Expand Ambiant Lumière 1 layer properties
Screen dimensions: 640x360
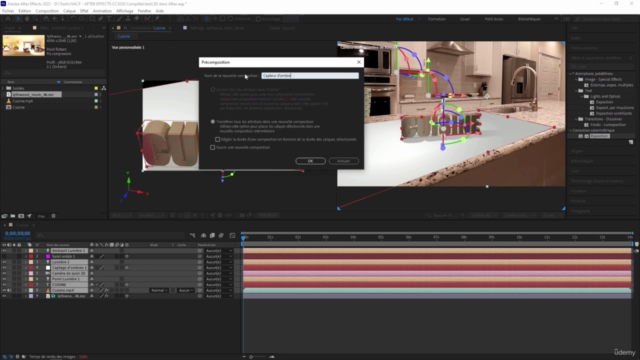[25, 251]
